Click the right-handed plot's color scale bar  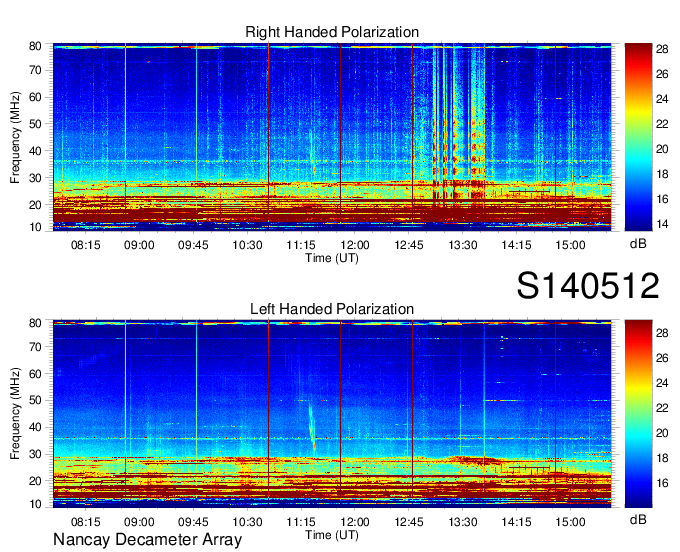638,137
